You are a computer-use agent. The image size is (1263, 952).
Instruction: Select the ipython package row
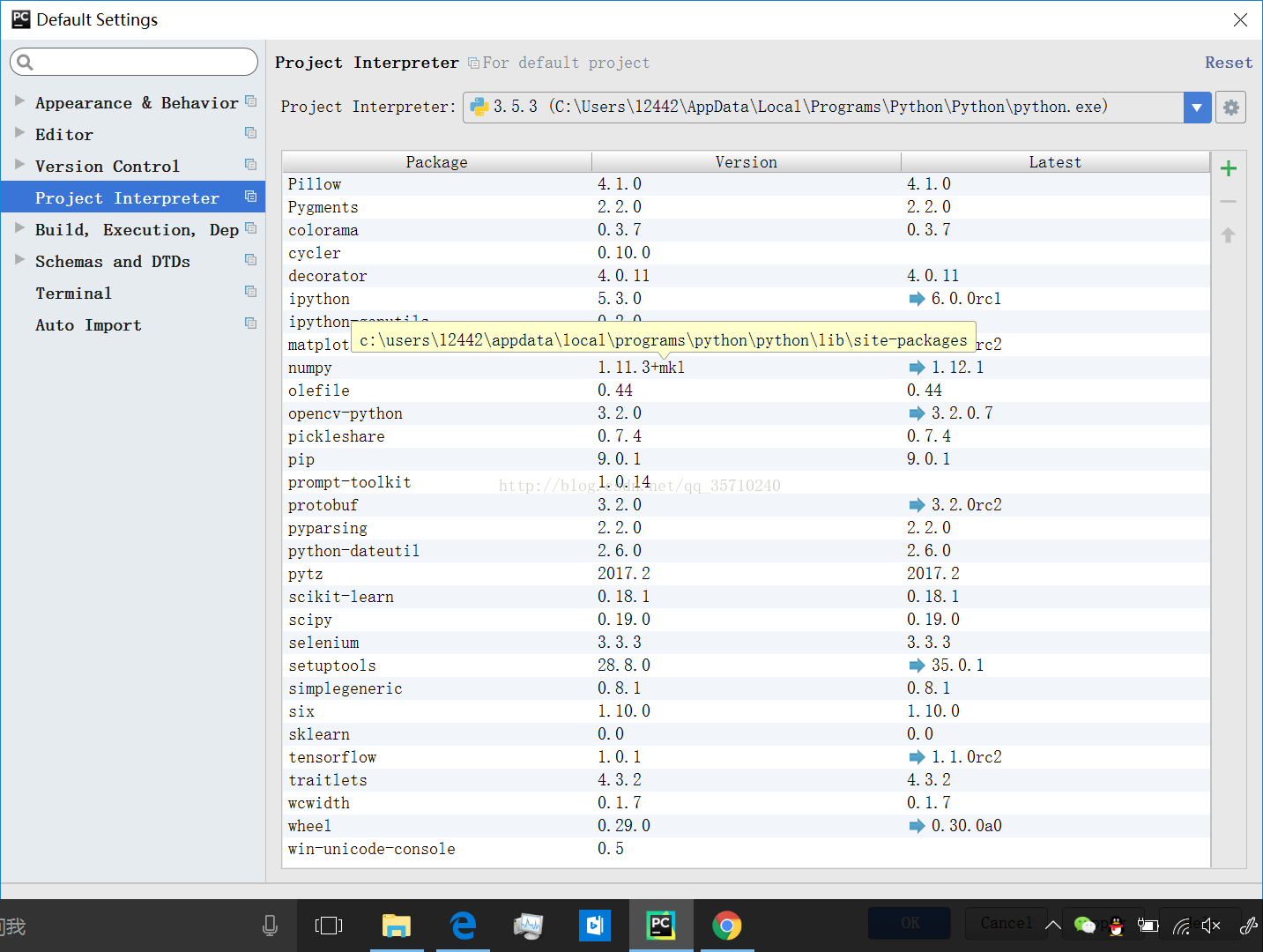point(746,299)
